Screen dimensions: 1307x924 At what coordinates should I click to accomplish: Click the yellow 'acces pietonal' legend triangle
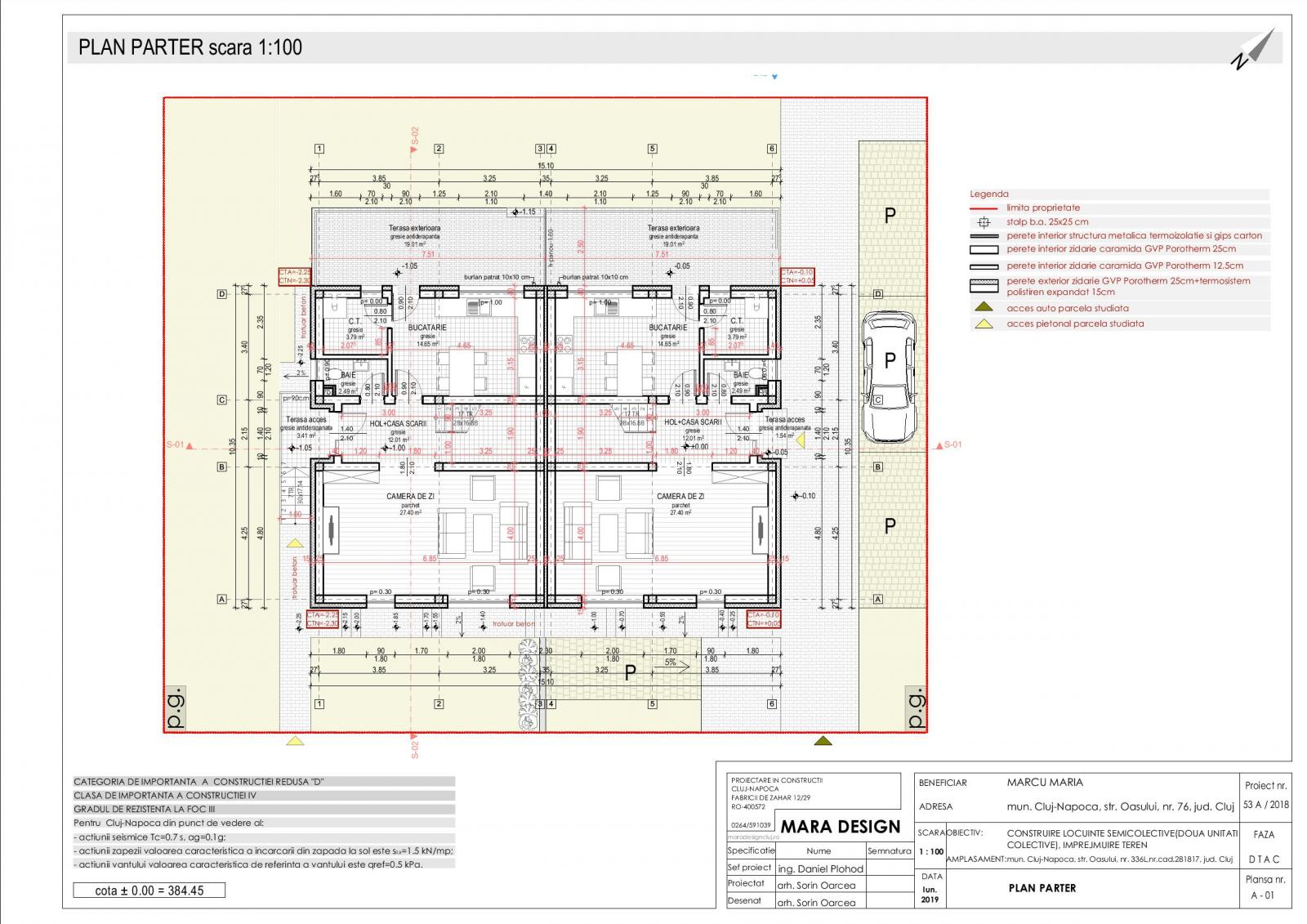(985, 324)
